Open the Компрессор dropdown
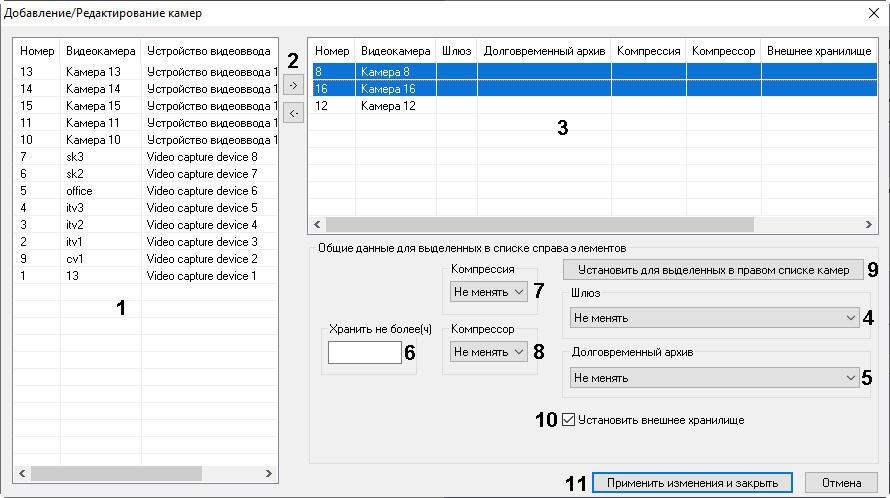890x498 pixels. [x=488, y=352]
